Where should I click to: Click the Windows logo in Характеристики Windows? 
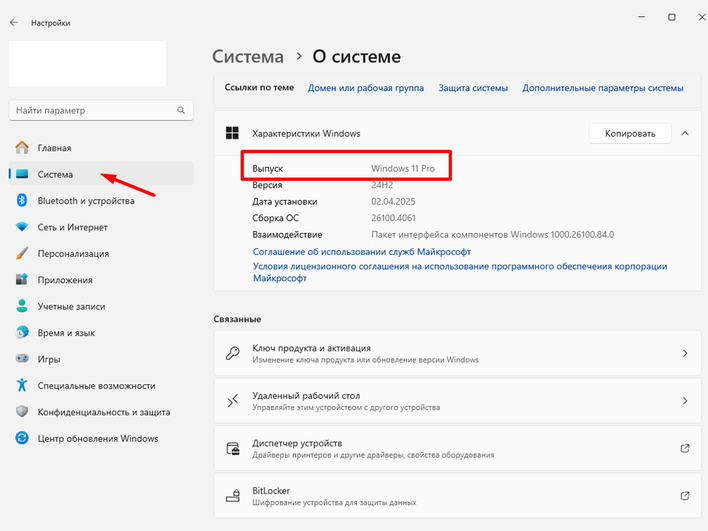pos(232,133)
